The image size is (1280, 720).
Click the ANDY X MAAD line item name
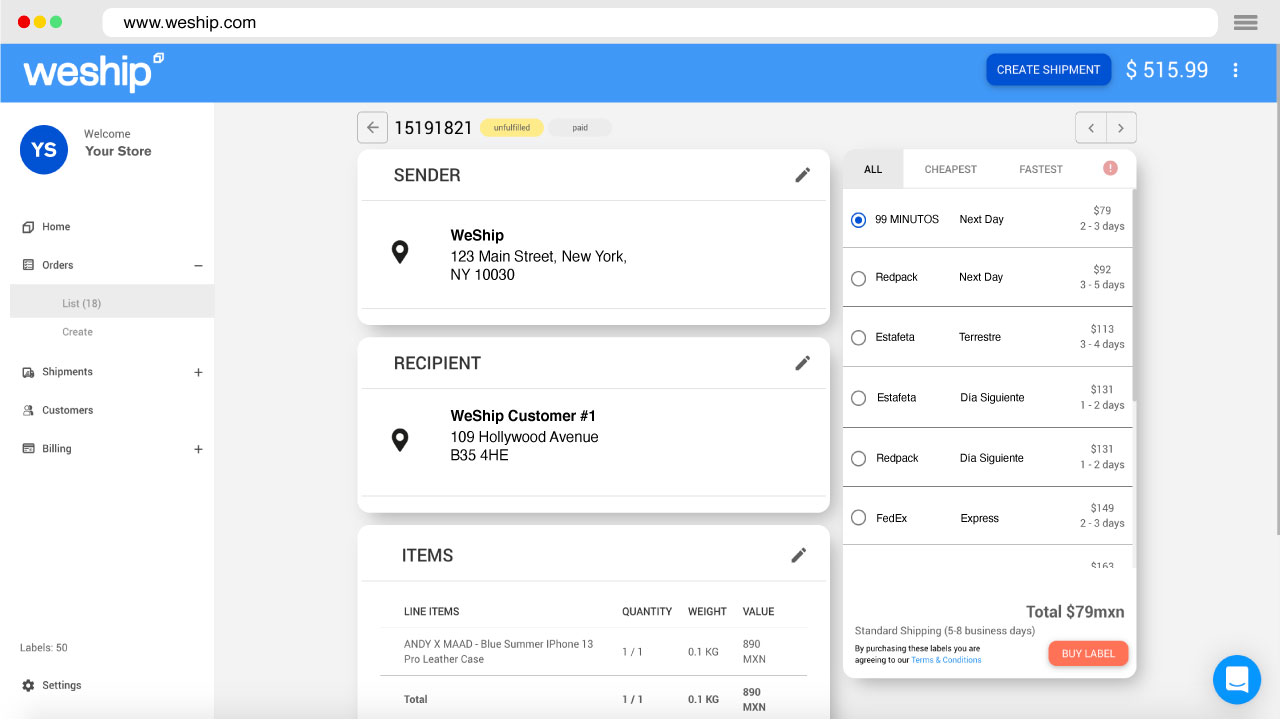point(498,652)
